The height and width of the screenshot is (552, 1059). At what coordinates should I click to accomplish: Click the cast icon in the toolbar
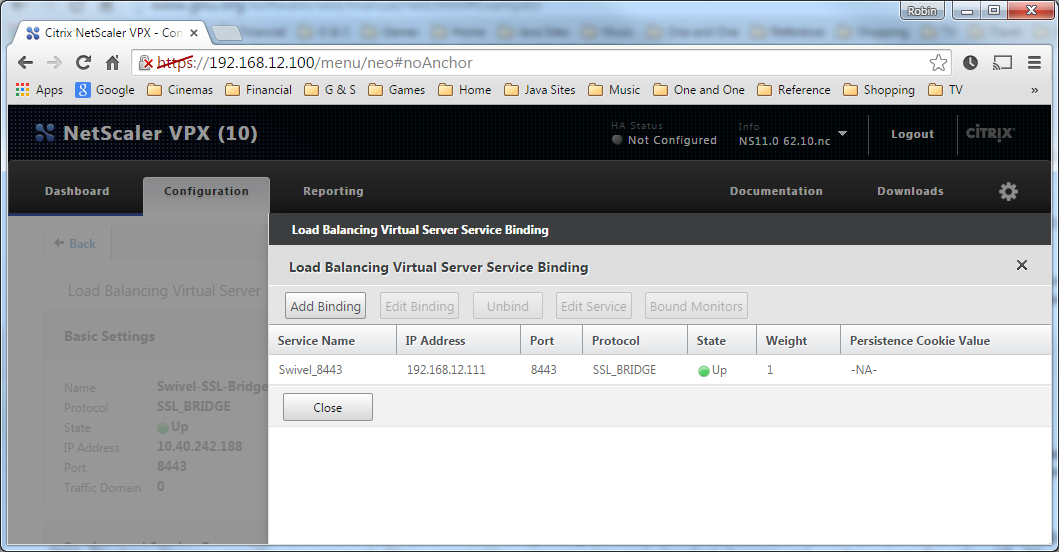[x=1002, y=63]
